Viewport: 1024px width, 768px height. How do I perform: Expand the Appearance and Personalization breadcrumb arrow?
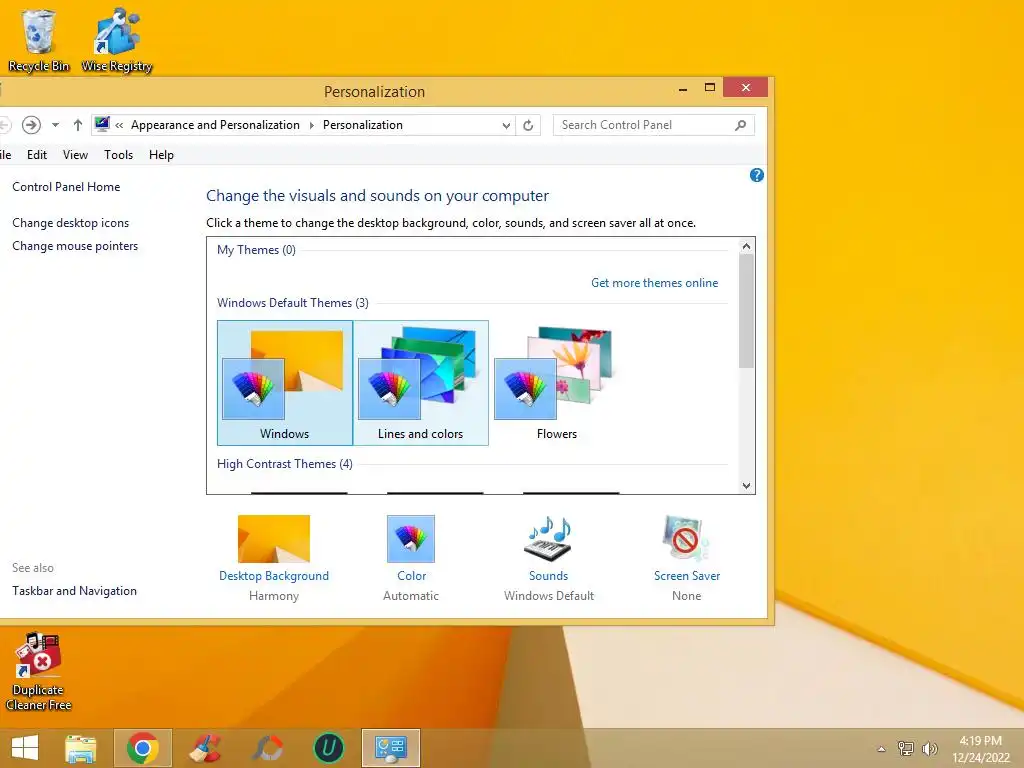pos(312,125)
